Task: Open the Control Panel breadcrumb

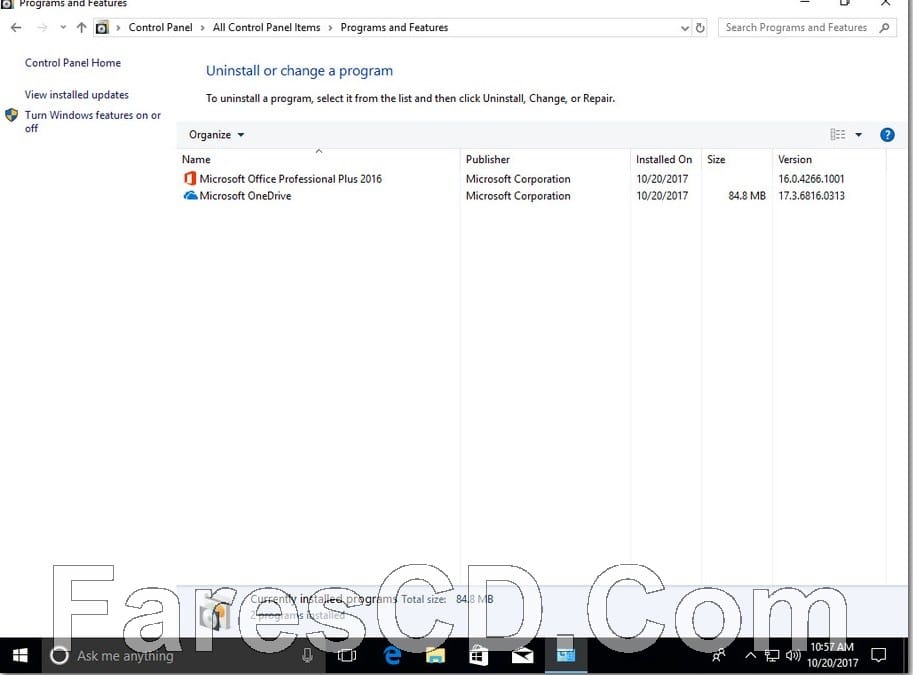Action: tap(160, 27)
